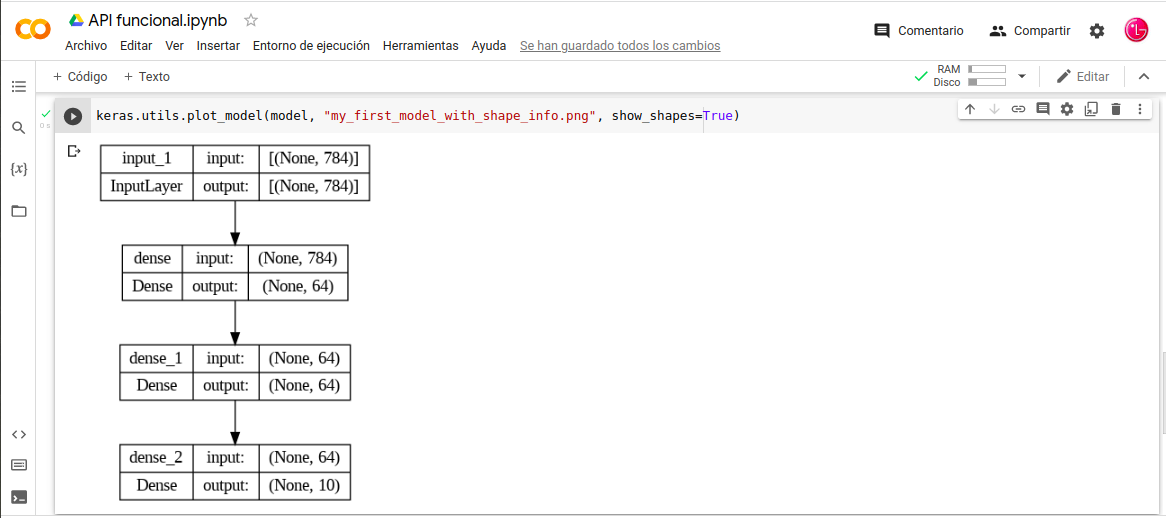The image size is (1166, 518).
Task: Open the code snippets panel
Action: click(x=18, y=434)
